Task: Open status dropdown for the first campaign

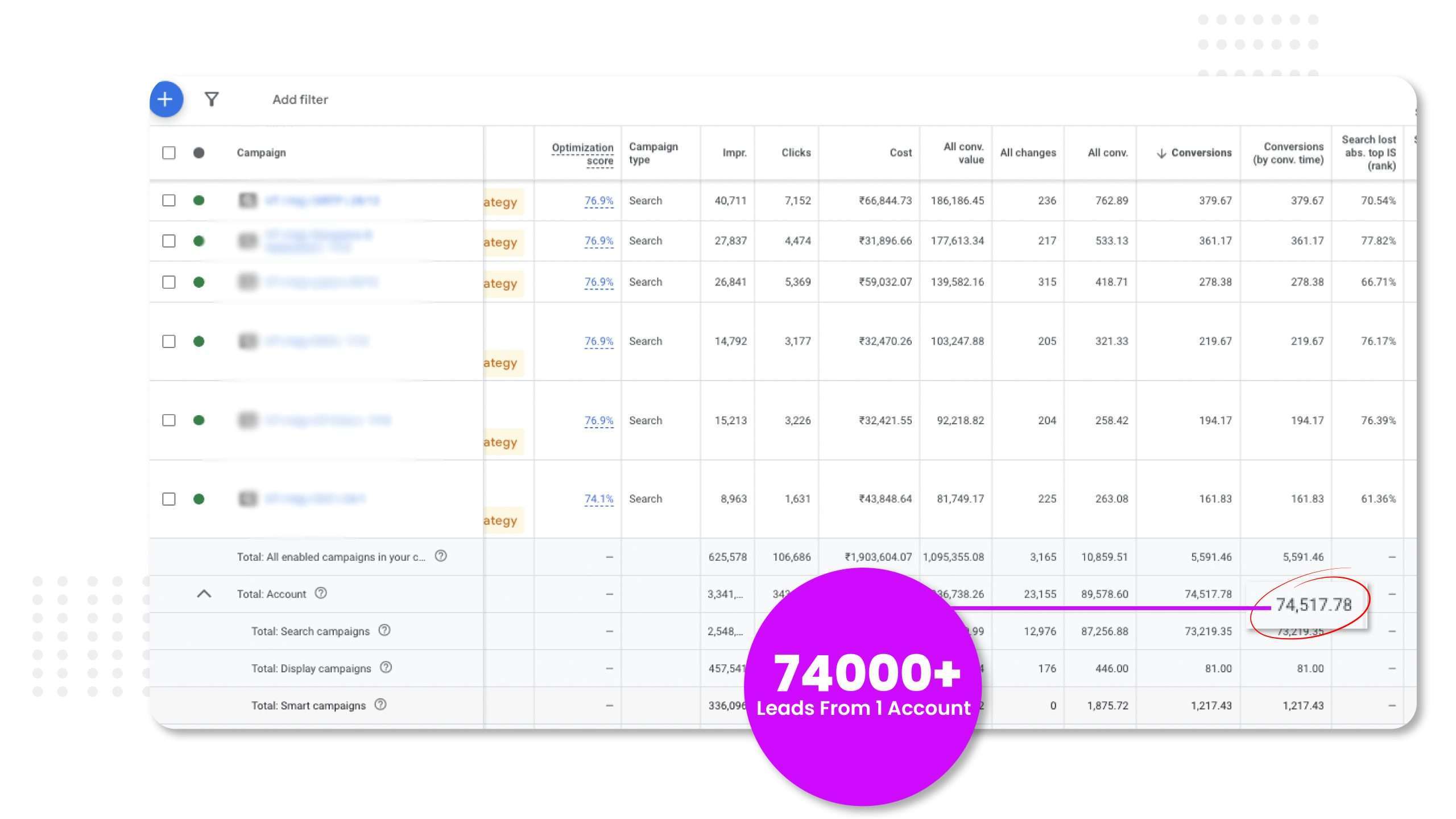Action: point(198,200)
